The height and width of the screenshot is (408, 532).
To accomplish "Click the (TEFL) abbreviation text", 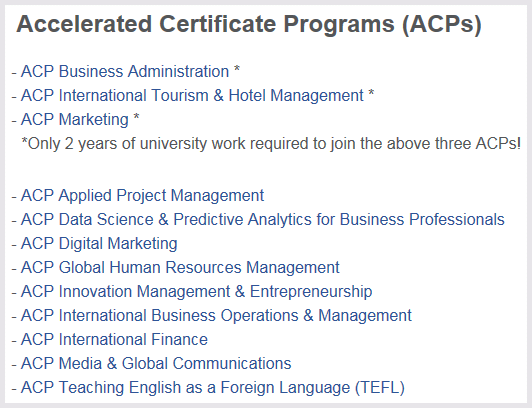I will 380,388.
